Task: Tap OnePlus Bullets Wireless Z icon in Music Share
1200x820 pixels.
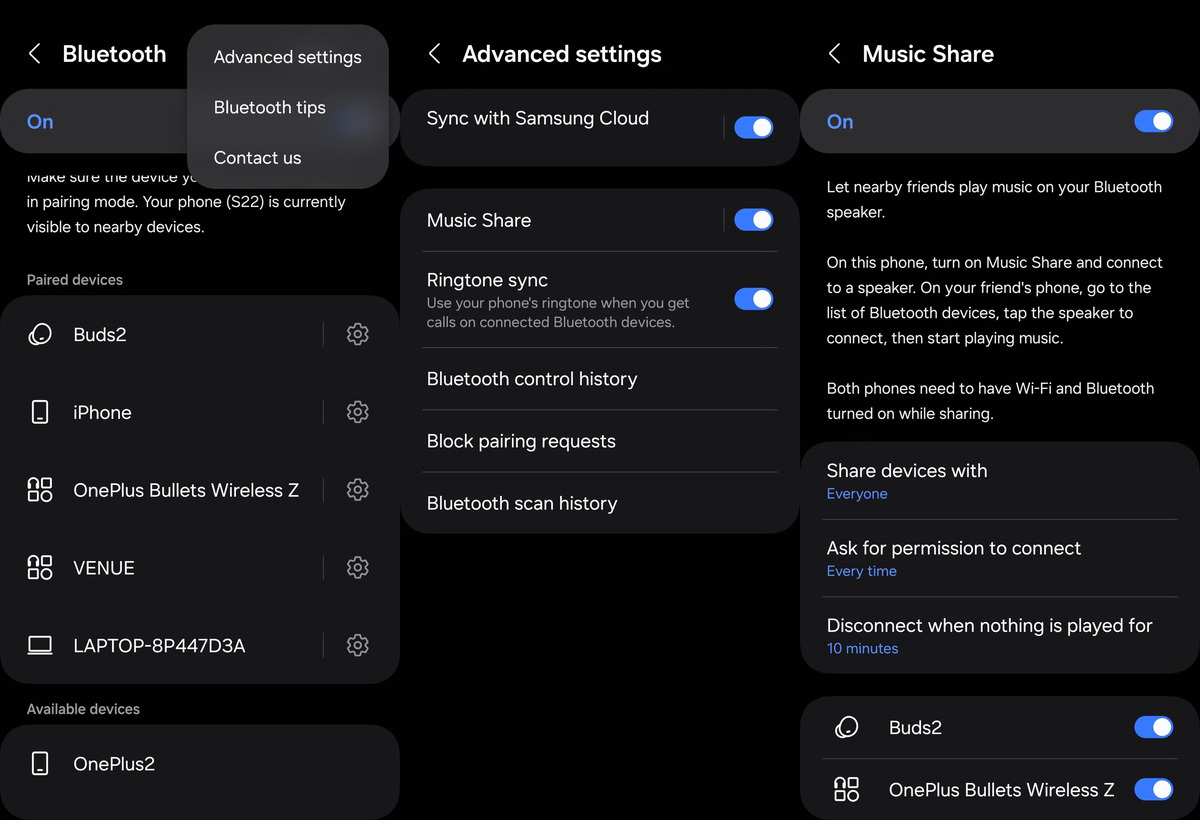Action: (846, 790)
